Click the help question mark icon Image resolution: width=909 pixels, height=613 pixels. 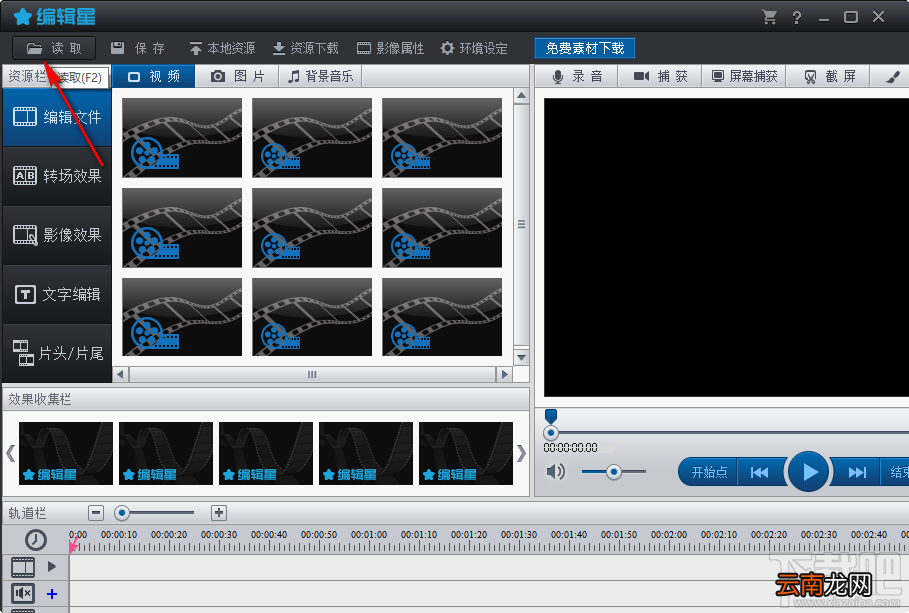click(x=797, y=18)
